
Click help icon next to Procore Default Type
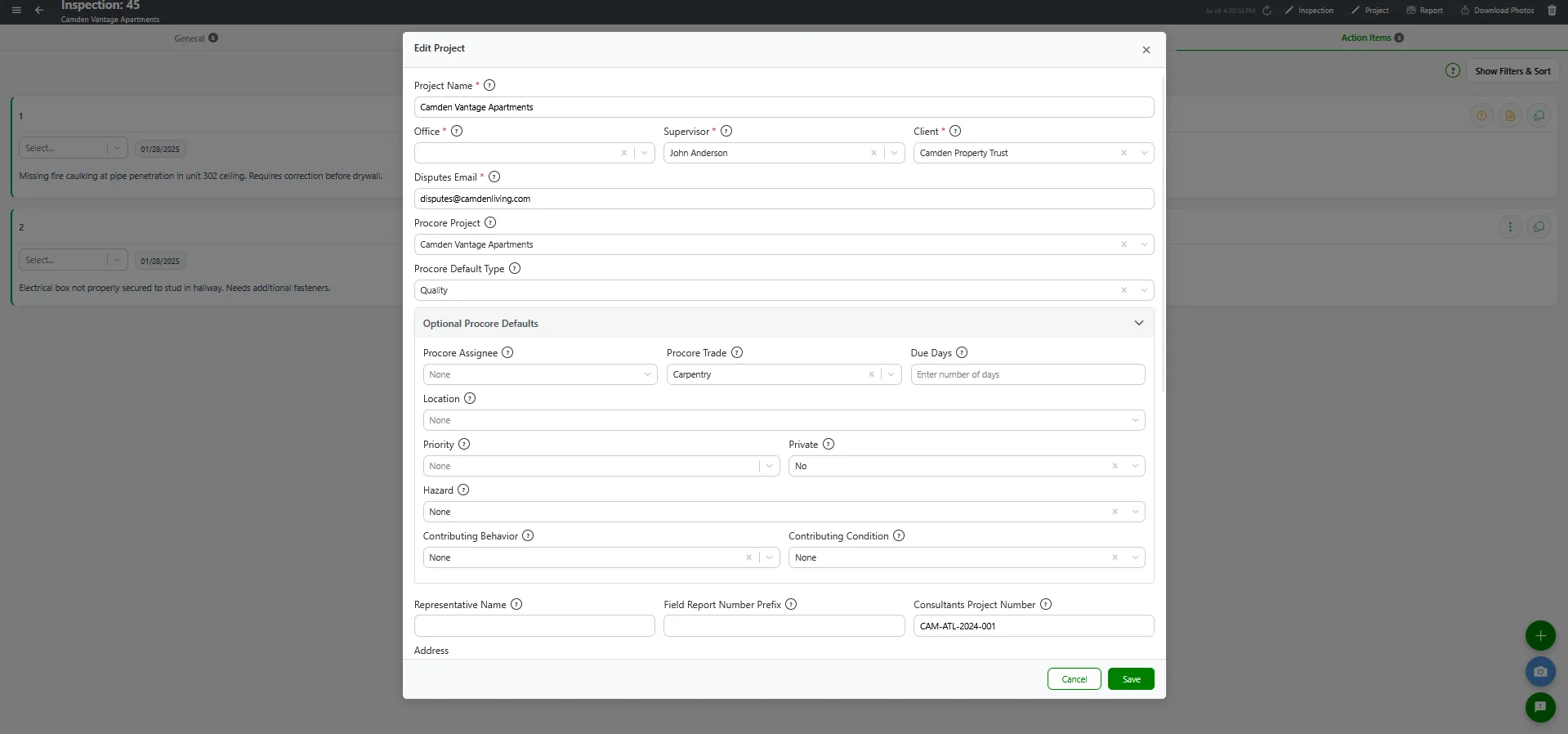pyautogui.click(x=515, y=268)
